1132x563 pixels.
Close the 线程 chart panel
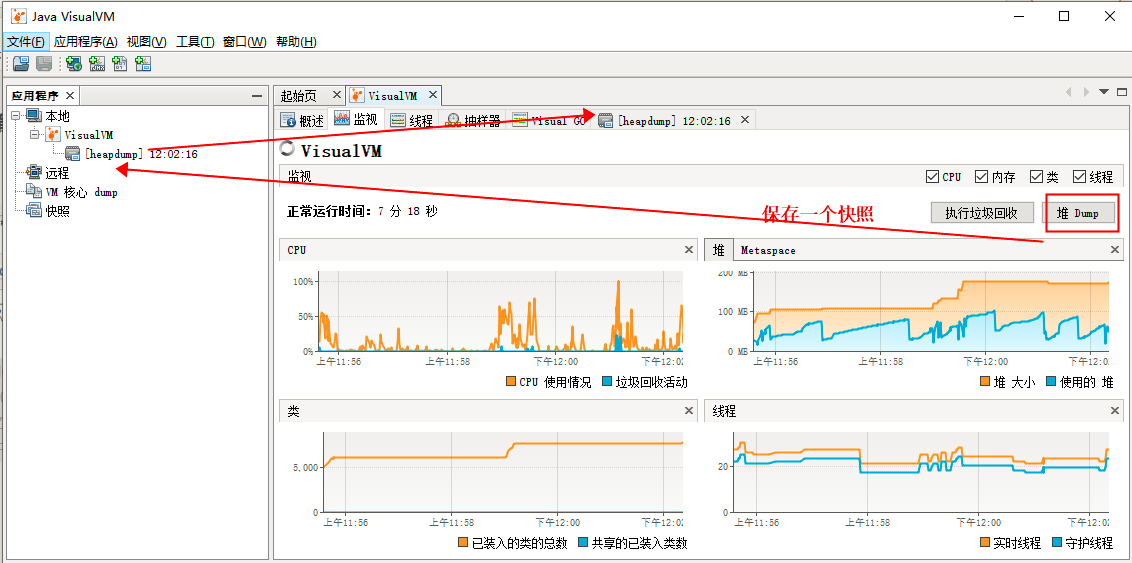pos(1114,411)
